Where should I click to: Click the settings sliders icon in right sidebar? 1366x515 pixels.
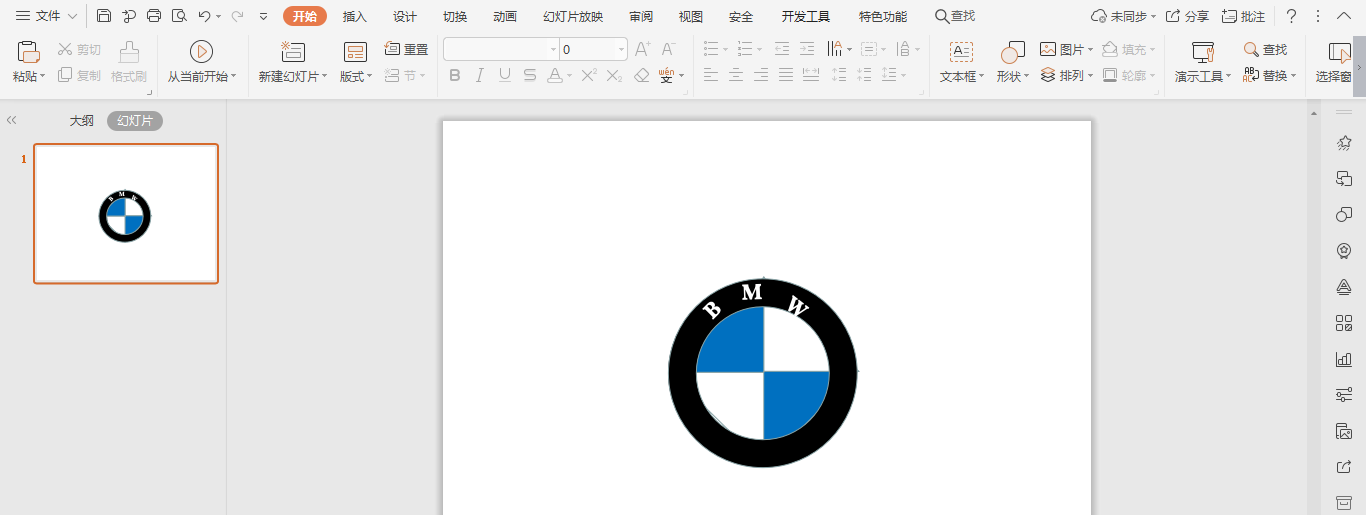(x=1344, y=395)
